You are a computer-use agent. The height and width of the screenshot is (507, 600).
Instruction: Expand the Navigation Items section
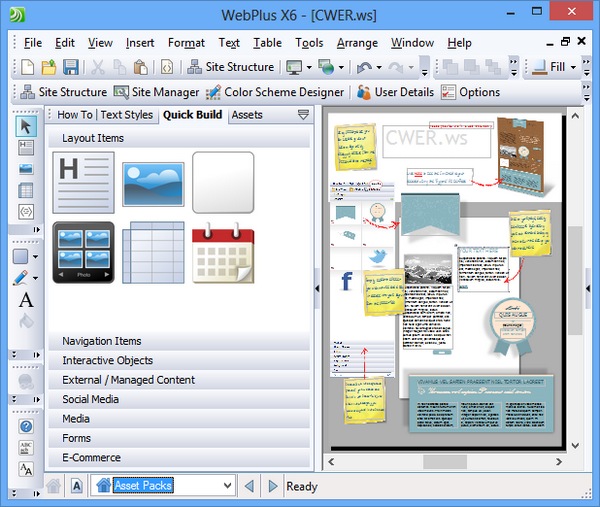[179, 341]
